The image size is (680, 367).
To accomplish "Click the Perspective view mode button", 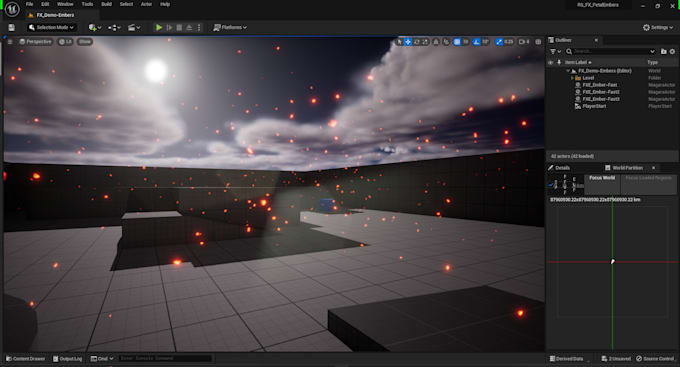I will pos(35,42).
